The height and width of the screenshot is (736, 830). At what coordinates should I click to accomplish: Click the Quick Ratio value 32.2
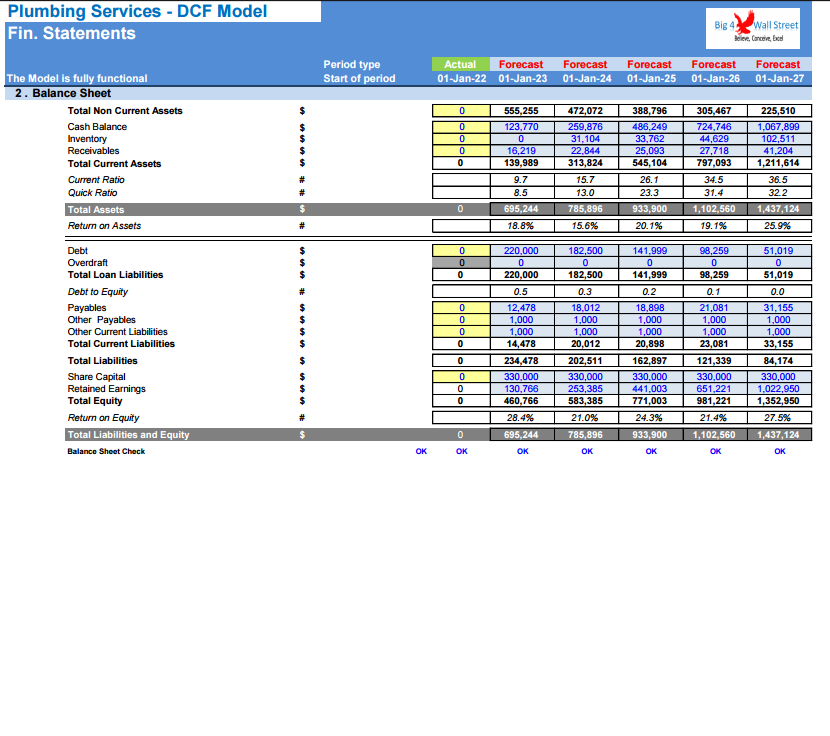coord(779,193)
